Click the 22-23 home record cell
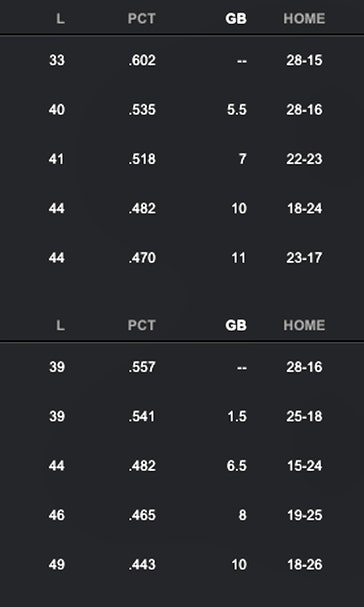Image resolution: width=364 pixels, height=607 pixels. (304, 159)
